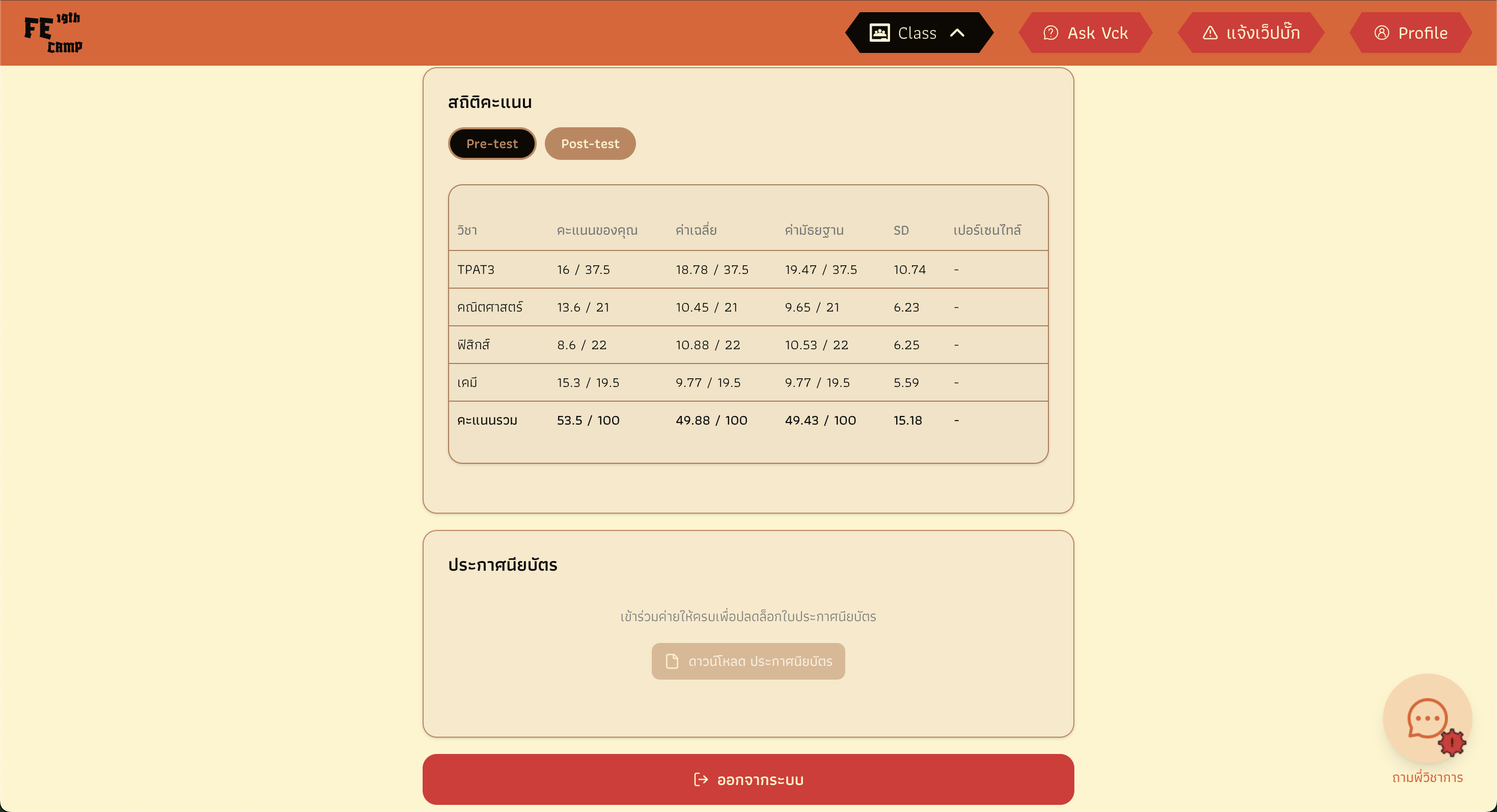This screenshot has height=812, width=1497.
Task: Click the ประกาศนียบัตร section heading
Action: 503,565
